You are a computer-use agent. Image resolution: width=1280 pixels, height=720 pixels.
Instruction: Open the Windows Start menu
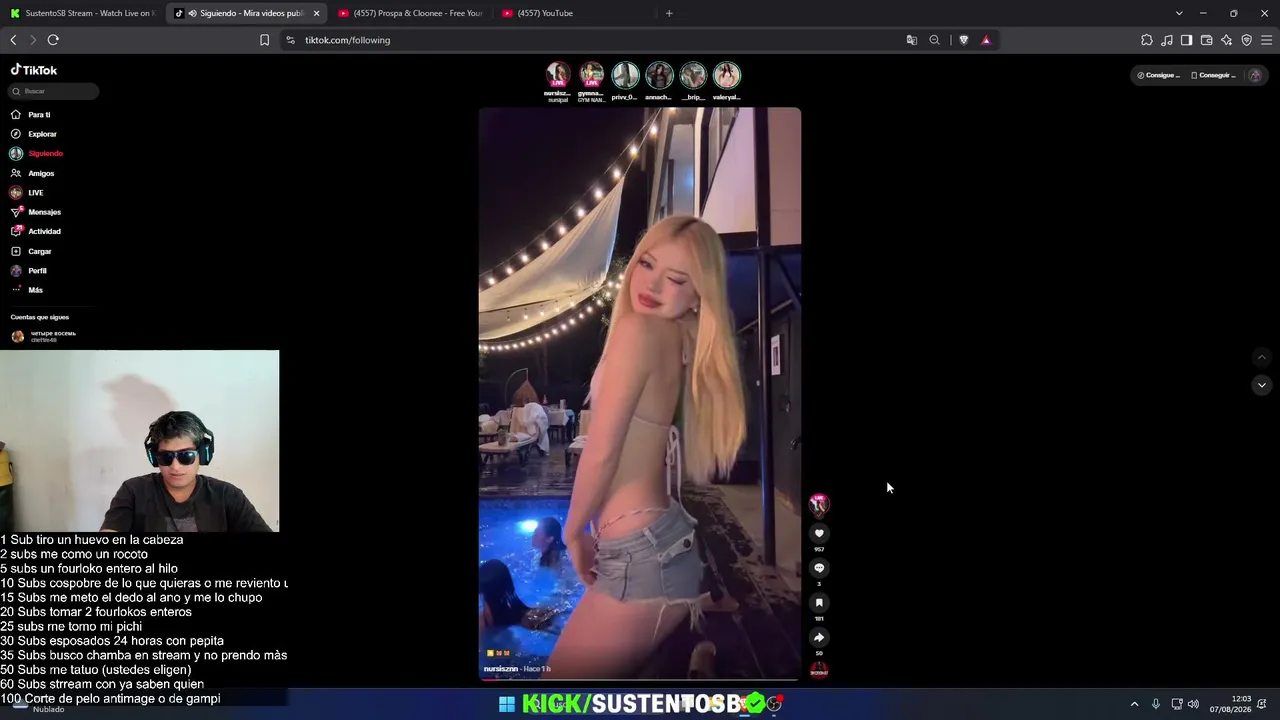coord(507,704)
